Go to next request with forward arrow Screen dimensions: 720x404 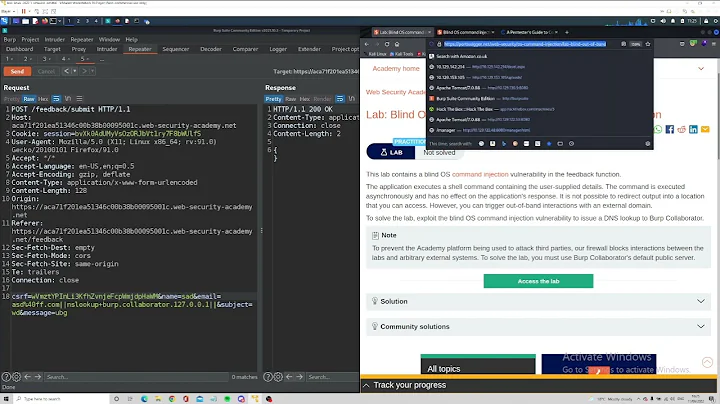pyautogui.click(x=84, y=71)
